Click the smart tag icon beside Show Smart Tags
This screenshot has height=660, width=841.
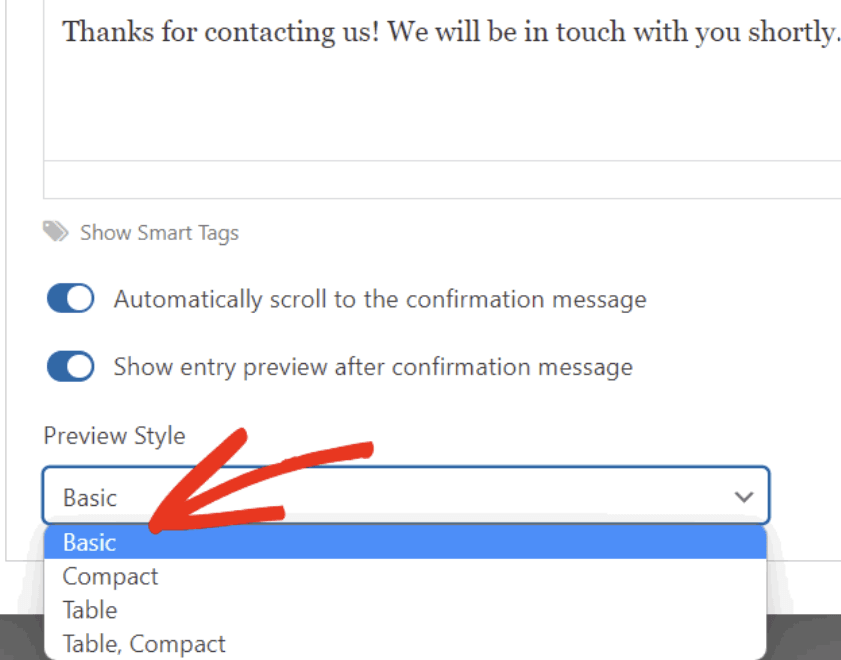[x=57, y=232]
